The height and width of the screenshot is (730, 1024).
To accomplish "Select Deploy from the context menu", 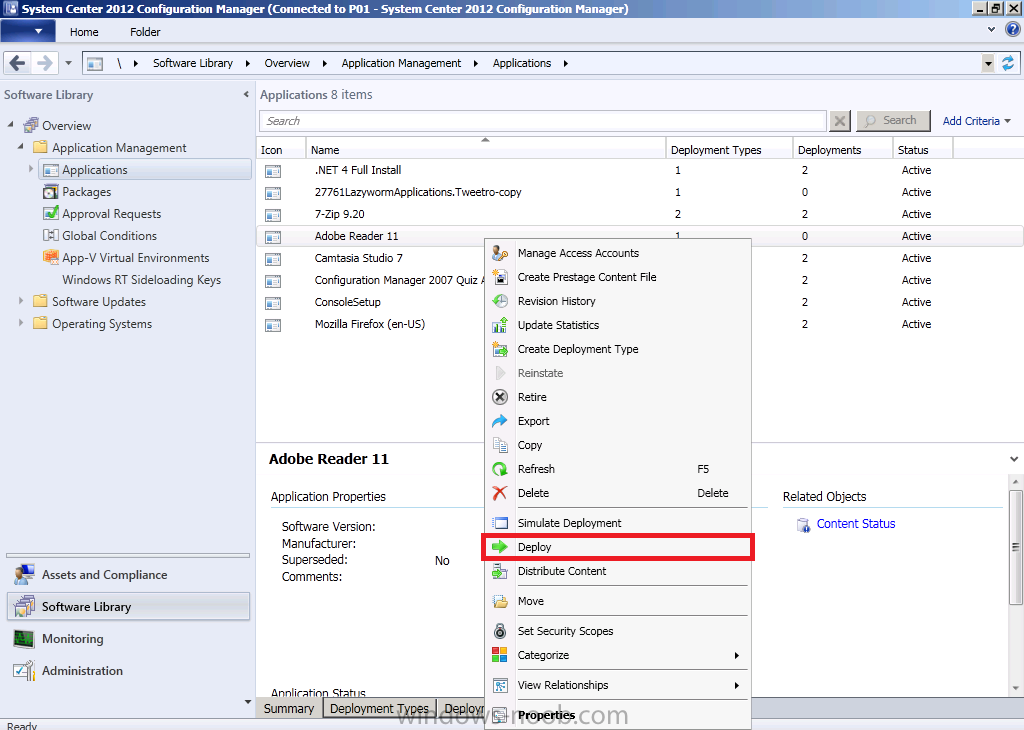I will [x=618, y=547].
